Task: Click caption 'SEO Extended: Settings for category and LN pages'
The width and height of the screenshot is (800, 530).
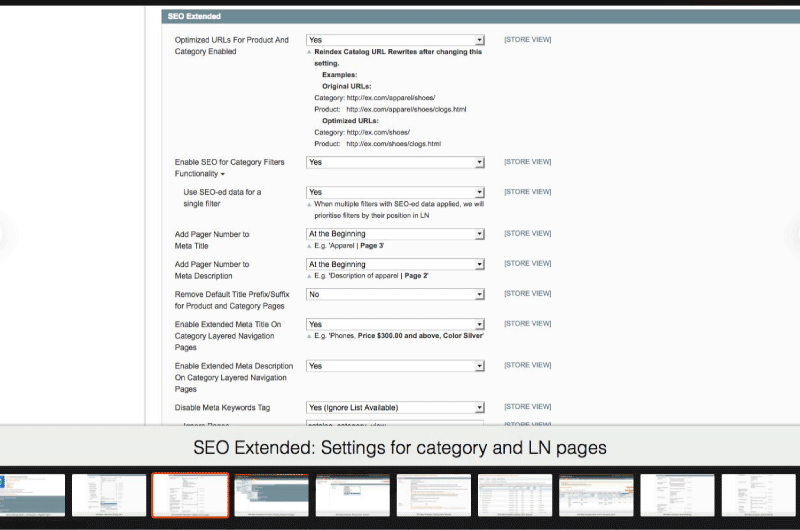Action: click(x=400, y=448)
